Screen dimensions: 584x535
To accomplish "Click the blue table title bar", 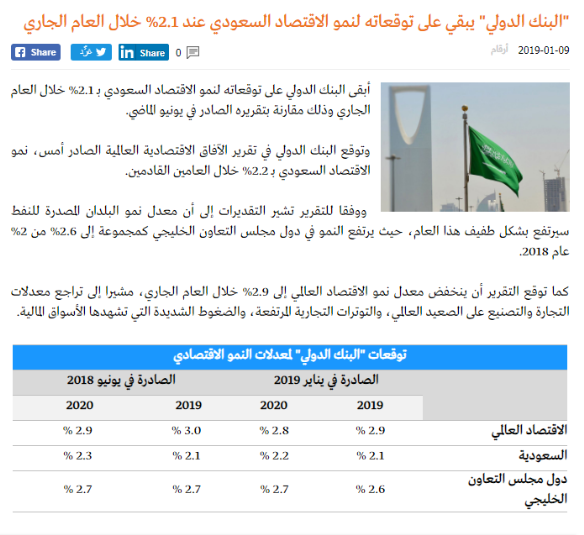I will (290, 357).
